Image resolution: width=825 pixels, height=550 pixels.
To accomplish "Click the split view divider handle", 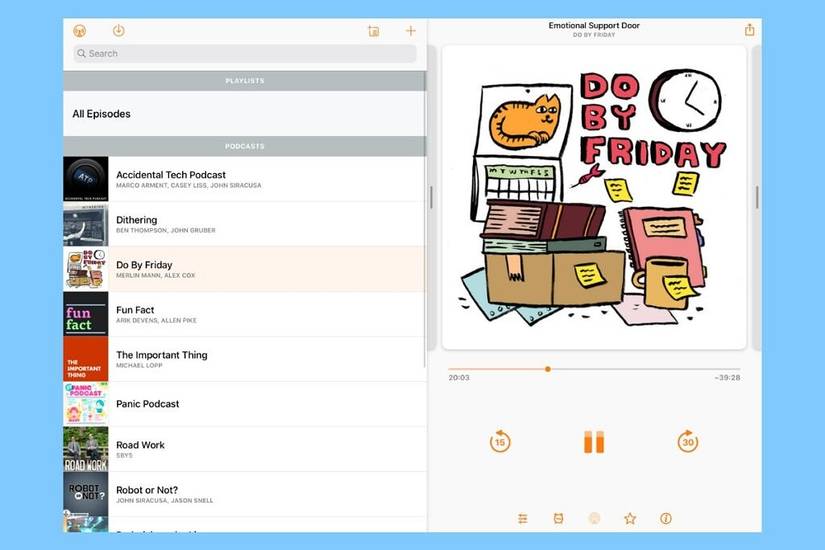I will tap(431, 197).
